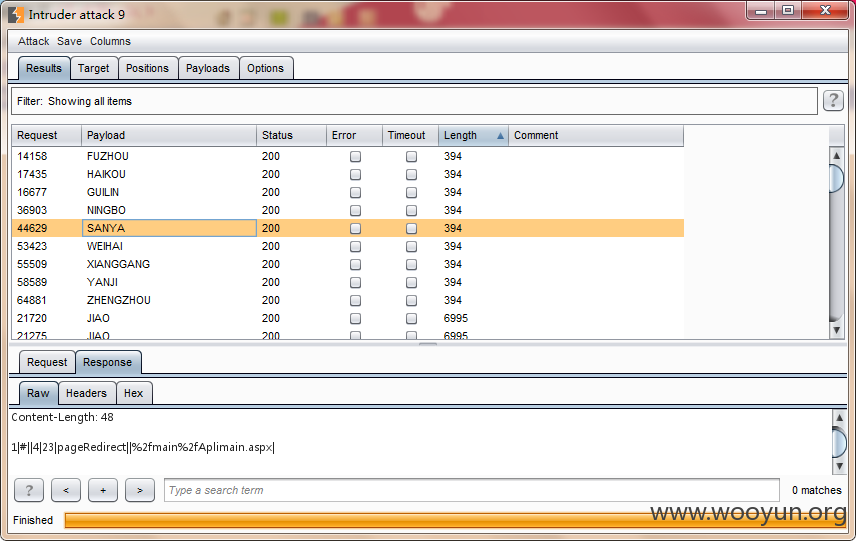Show the Response tab
856x541 pixels.
108,362
